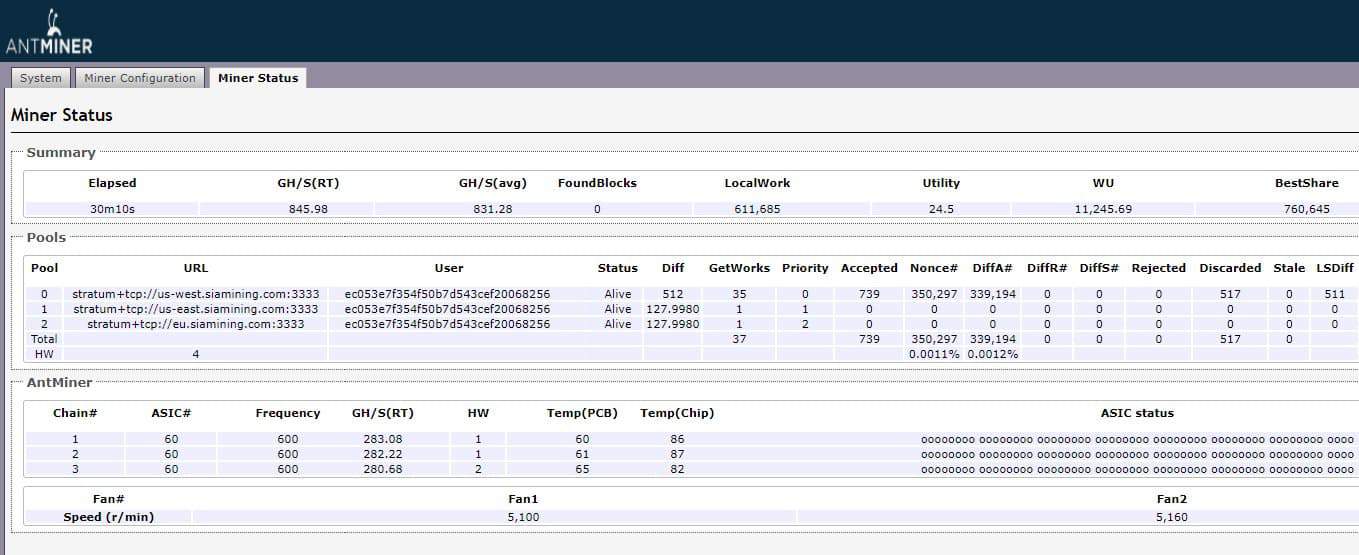Click the ASIC status column header
The image size is (1359, 555).
1137,413
